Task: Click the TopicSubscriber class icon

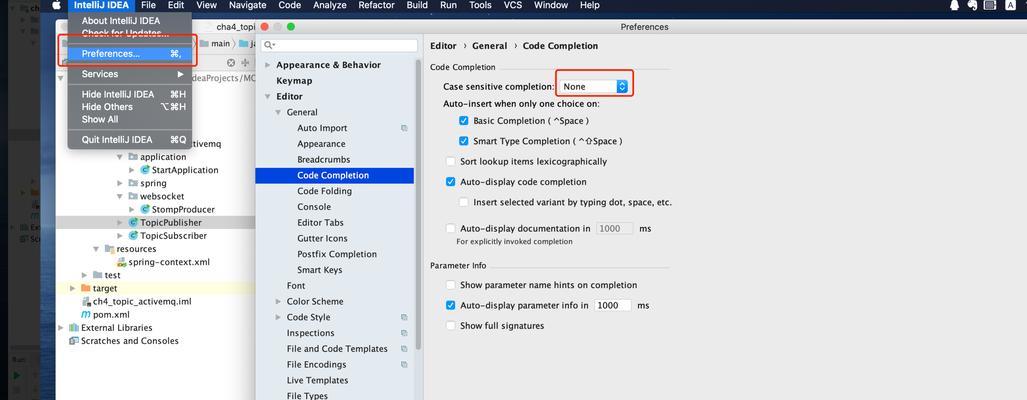Action: pyautogui.click(x=134, y=236)
